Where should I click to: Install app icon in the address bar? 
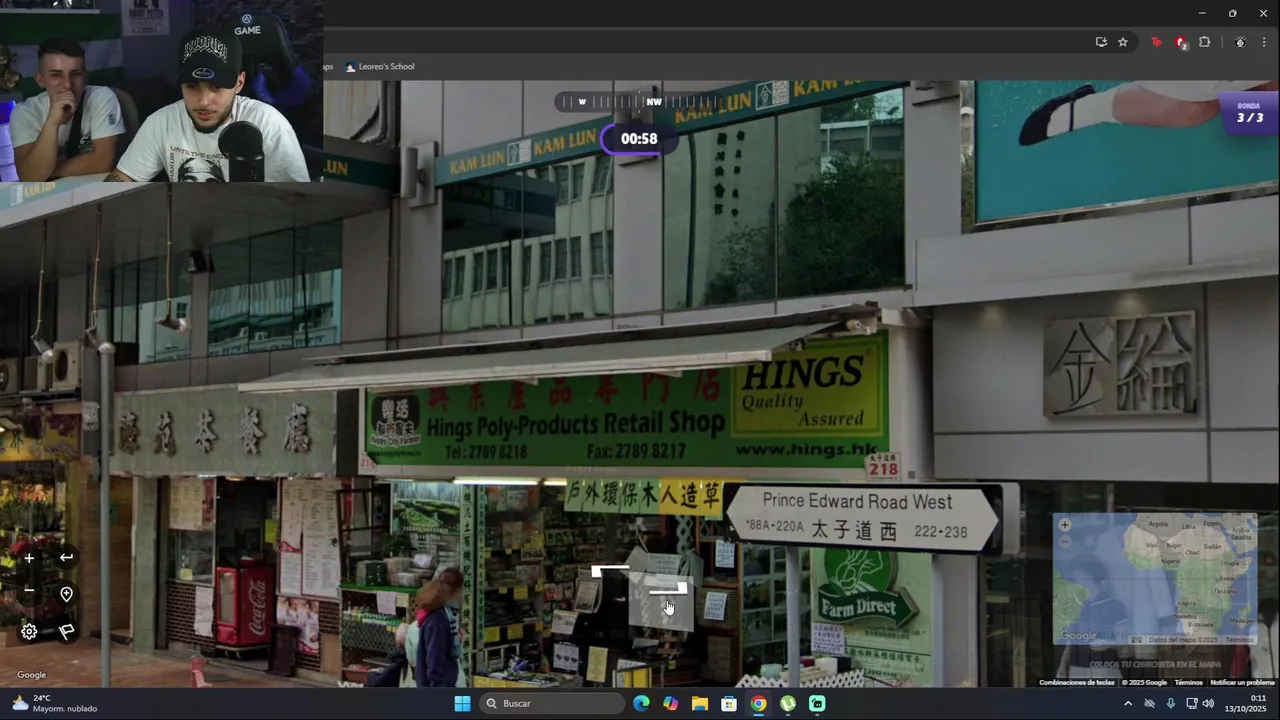pyautogui.click(x=1101, y=42)
